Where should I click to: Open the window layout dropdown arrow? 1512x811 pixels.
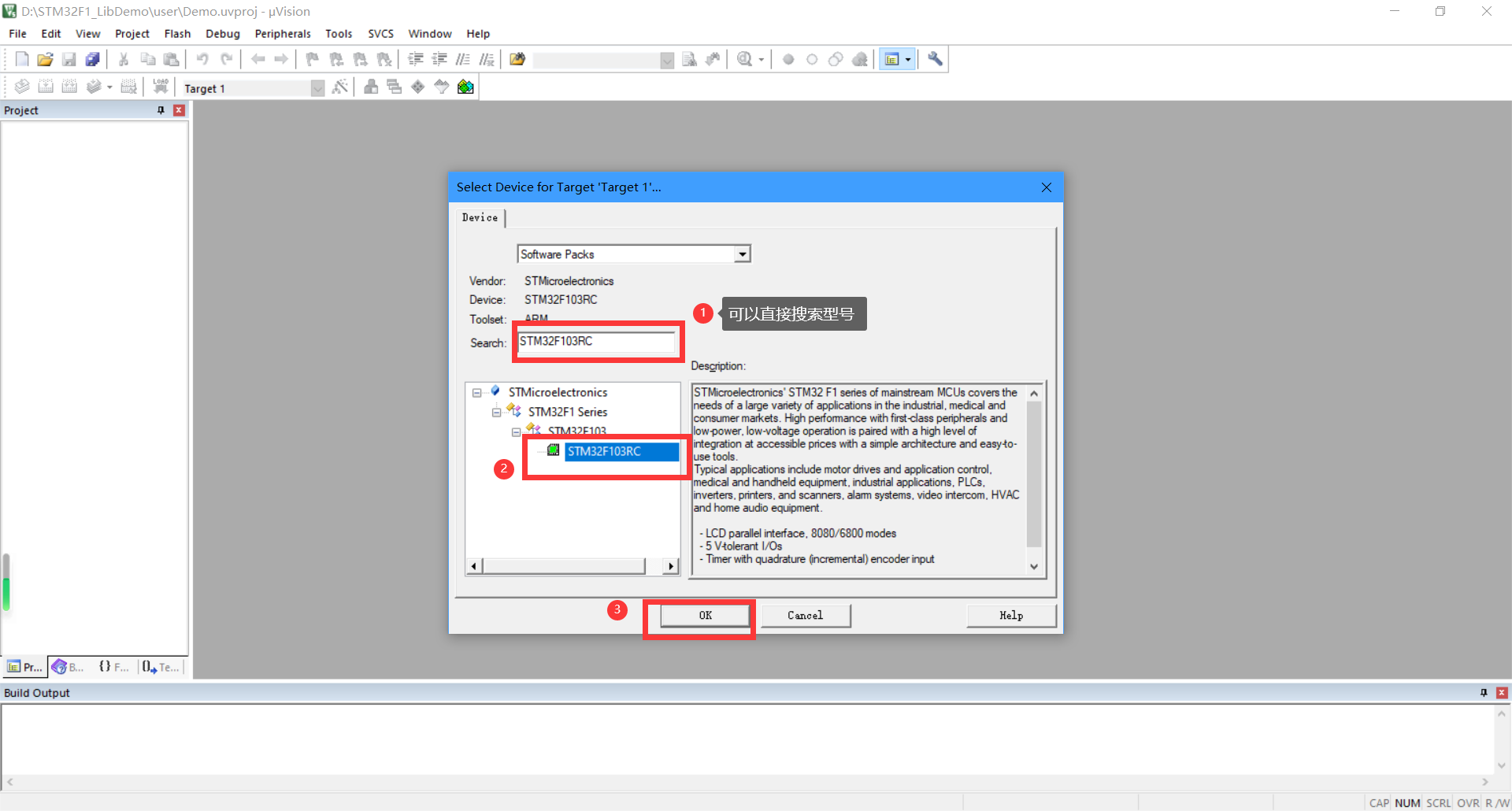[x=908, y=59]
